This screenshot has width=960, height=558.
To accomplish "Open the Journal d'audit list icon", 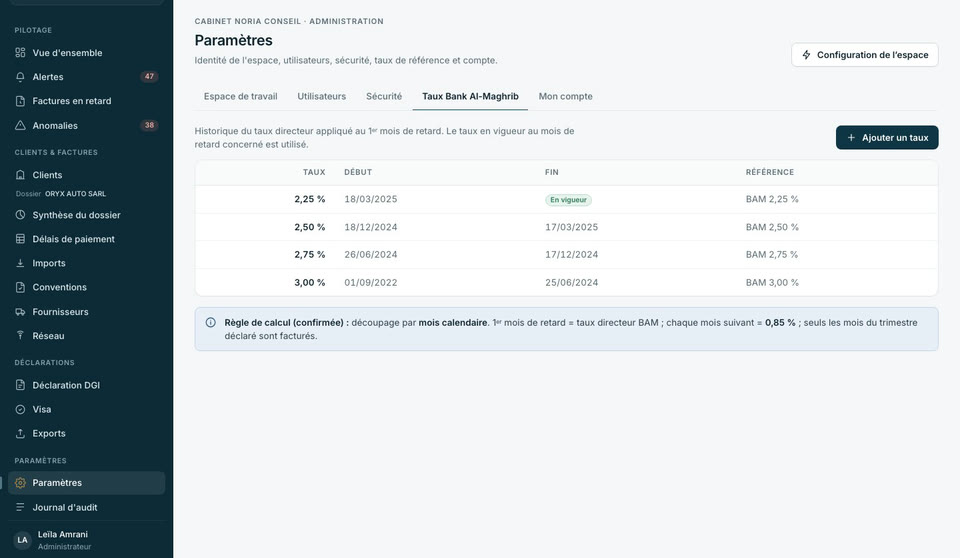I will coord(20,507).
